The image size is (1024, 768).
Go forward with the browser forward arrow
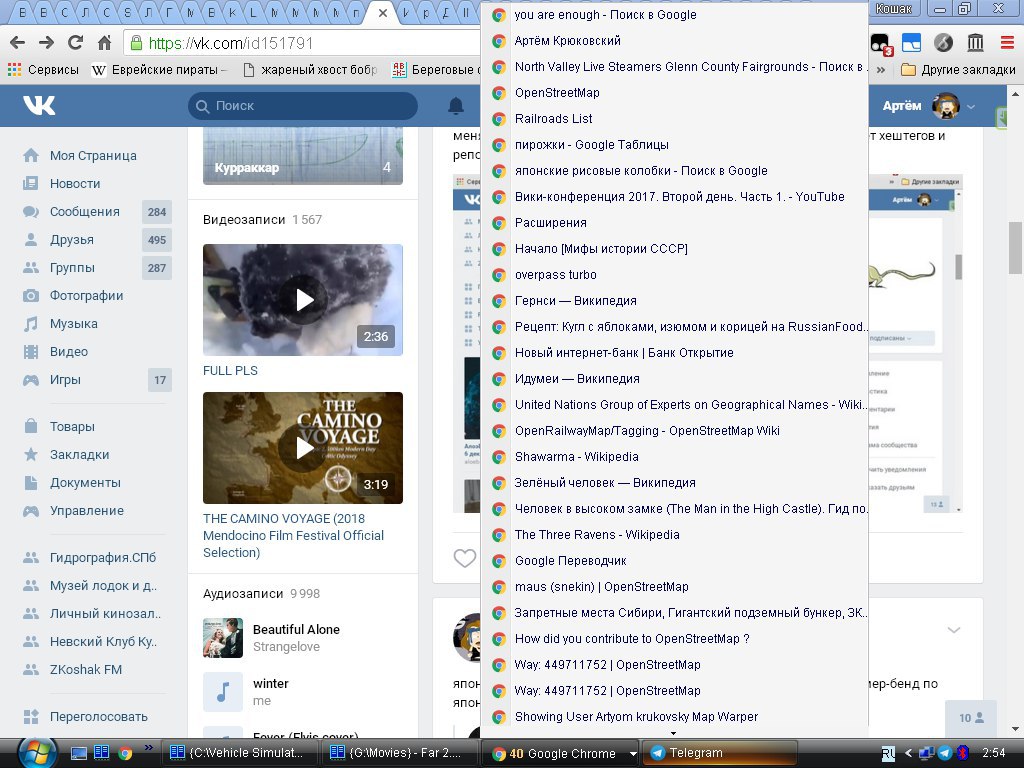click(x=46, y=43)
